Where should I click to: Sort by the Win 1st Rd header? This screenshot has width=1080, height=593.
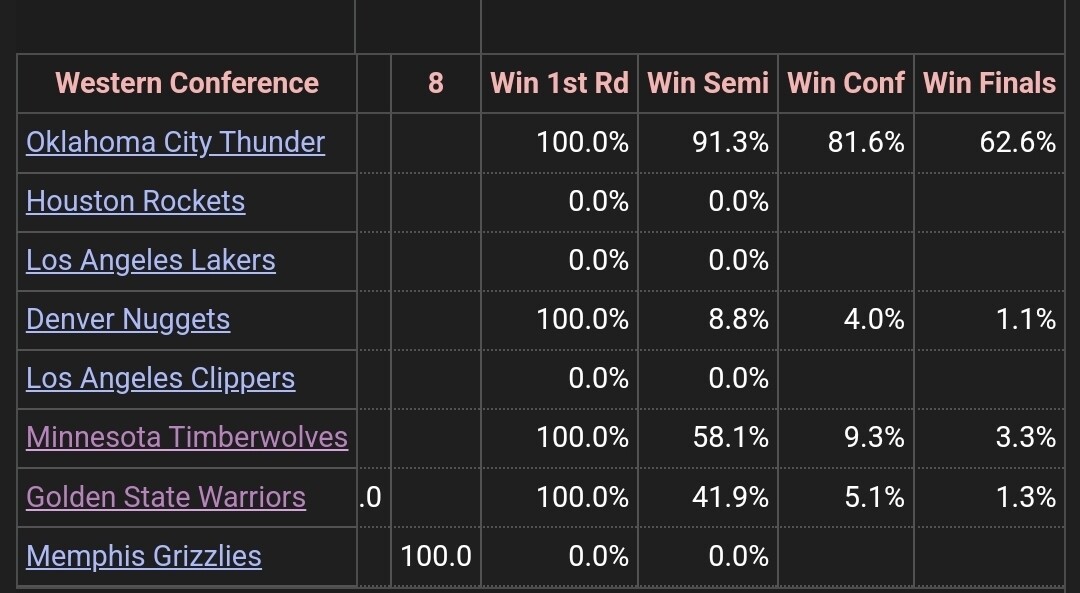(x=559, y=83)
